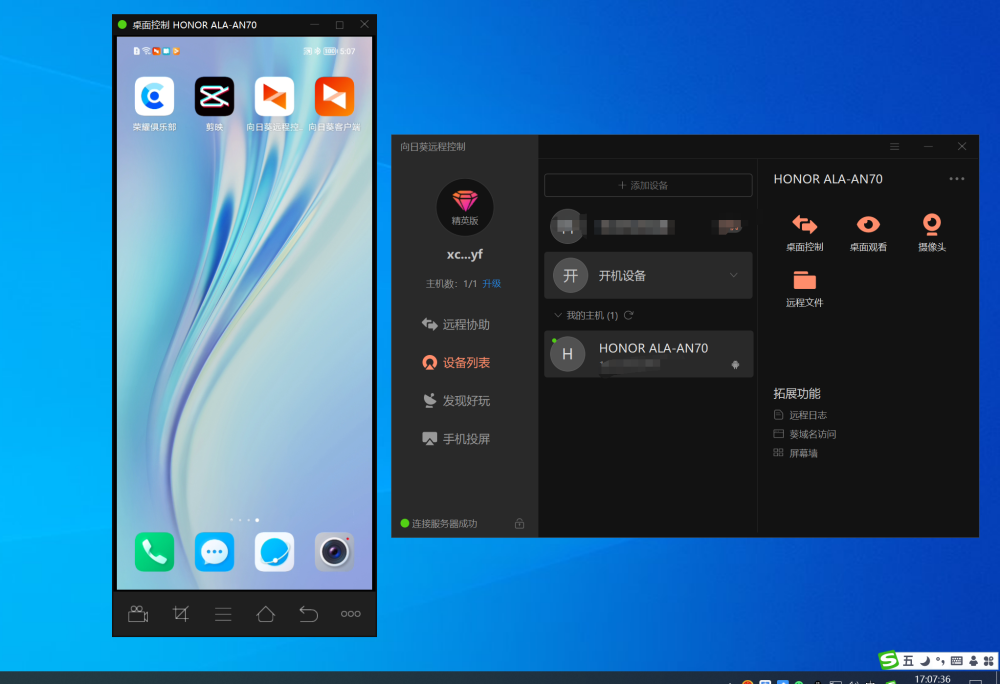Click 连接服务器成功 status text
The image size is (1000, 684).
445,523
